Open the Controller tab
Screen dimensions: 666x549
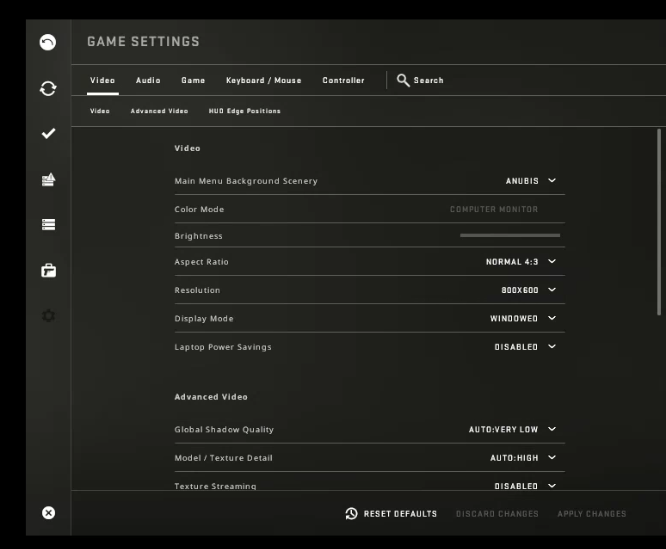point(343,80)
